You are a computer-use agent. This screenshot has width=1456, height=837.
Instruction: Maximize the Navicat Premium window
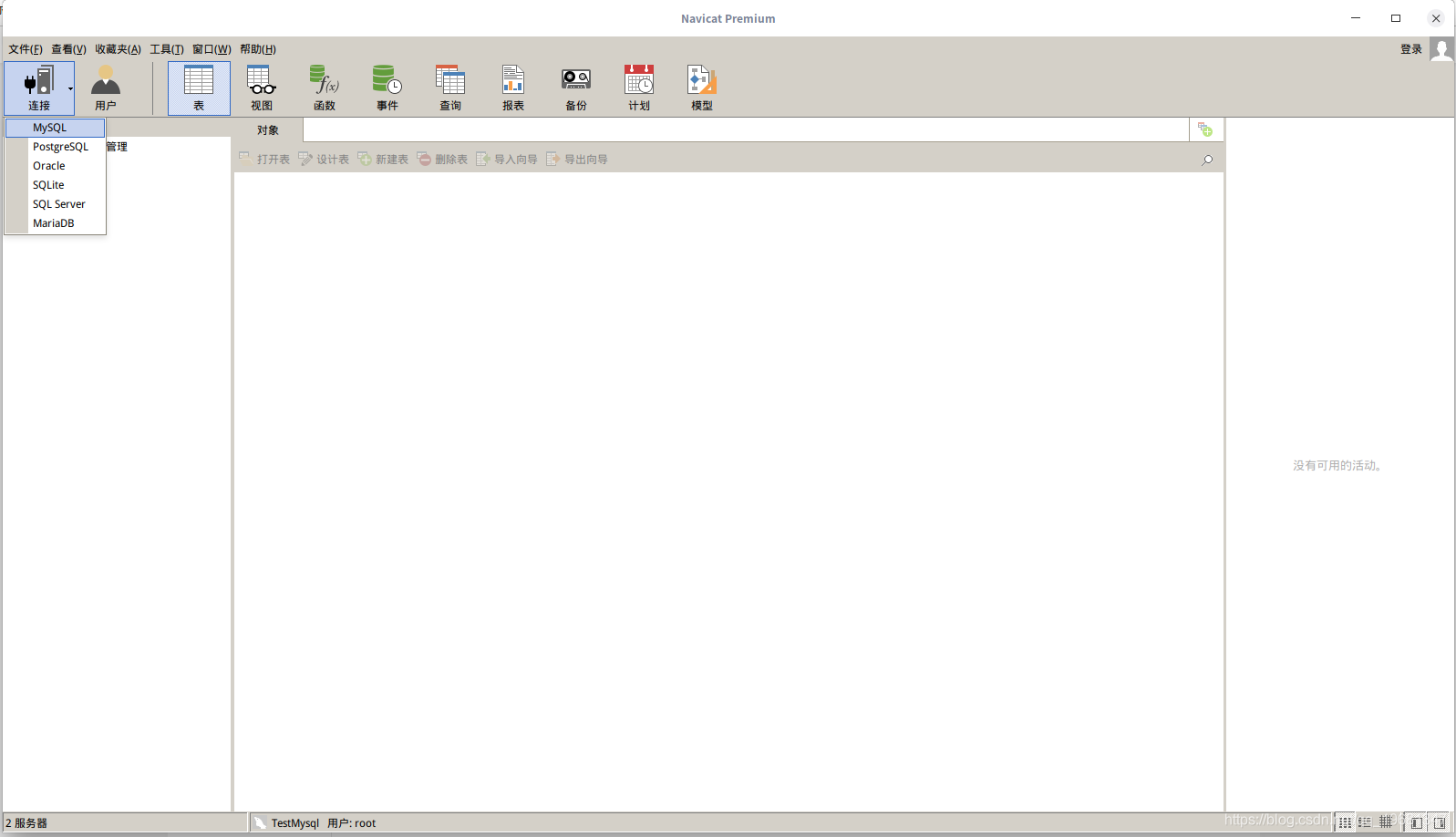[1396, 18]
